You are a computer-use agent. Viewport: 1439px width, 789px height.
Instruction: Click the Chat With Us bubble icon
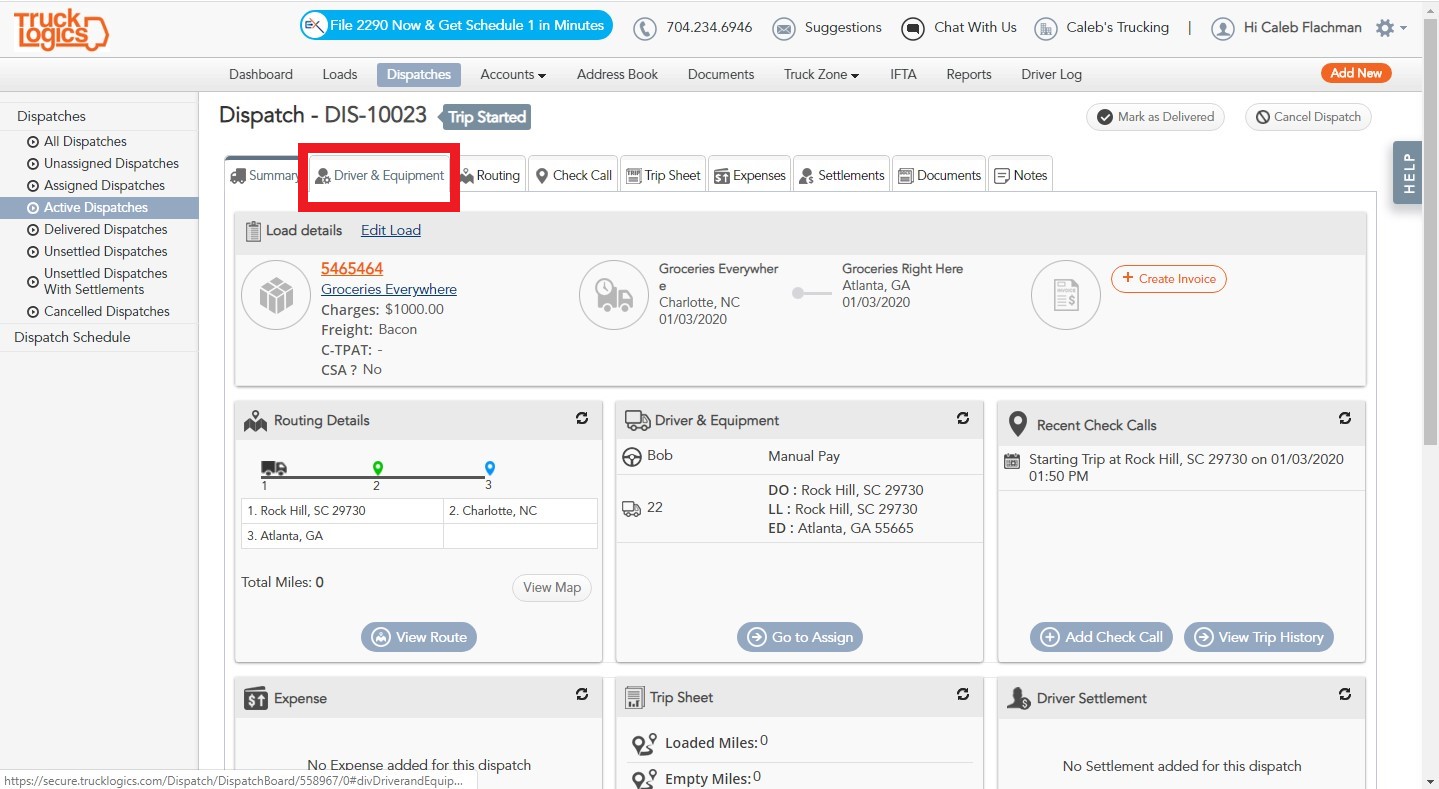click(912, 29)
